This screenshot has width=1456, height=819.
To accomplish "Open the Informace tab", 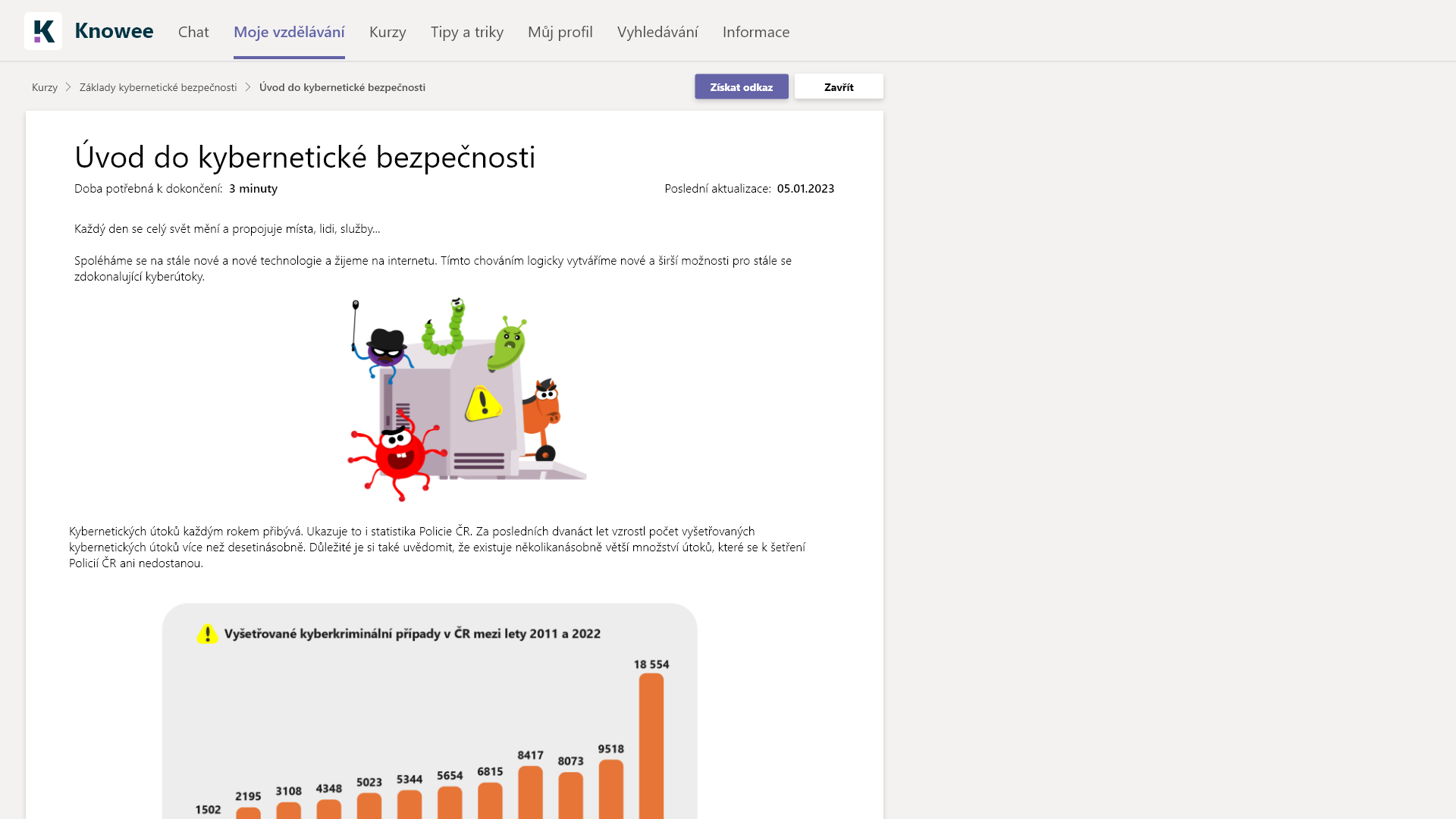I will 756,32.
